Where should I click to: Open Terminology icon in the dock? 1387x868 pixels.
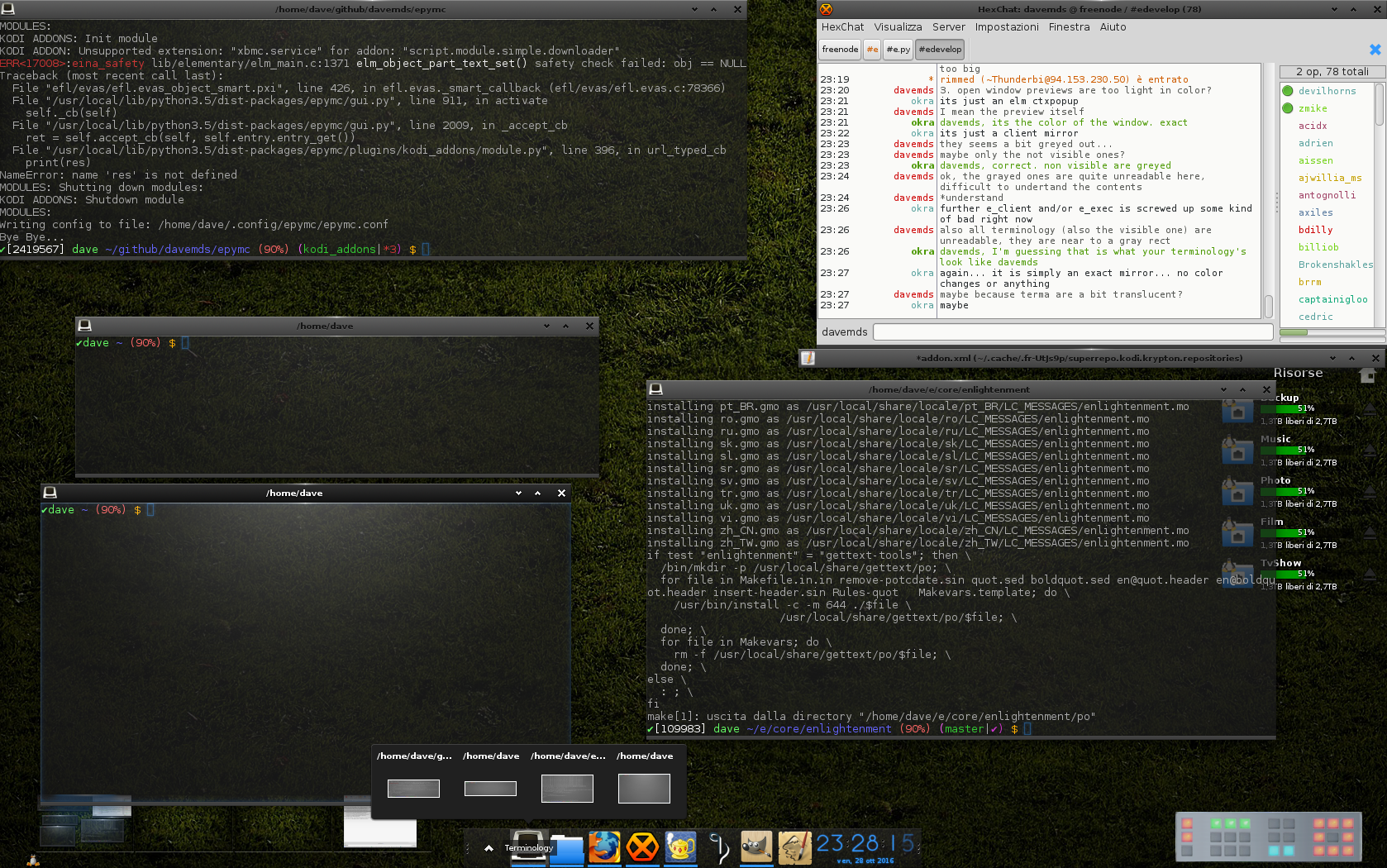[x=528, y=846]
